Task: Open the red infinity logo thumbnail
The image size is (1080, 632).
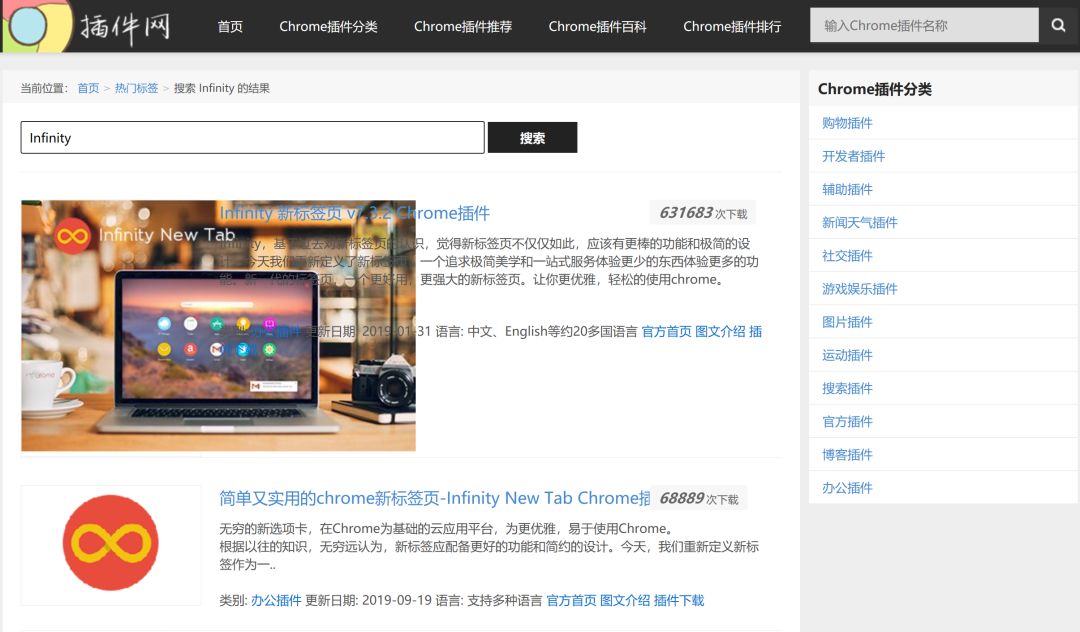Action: [111, 545]
